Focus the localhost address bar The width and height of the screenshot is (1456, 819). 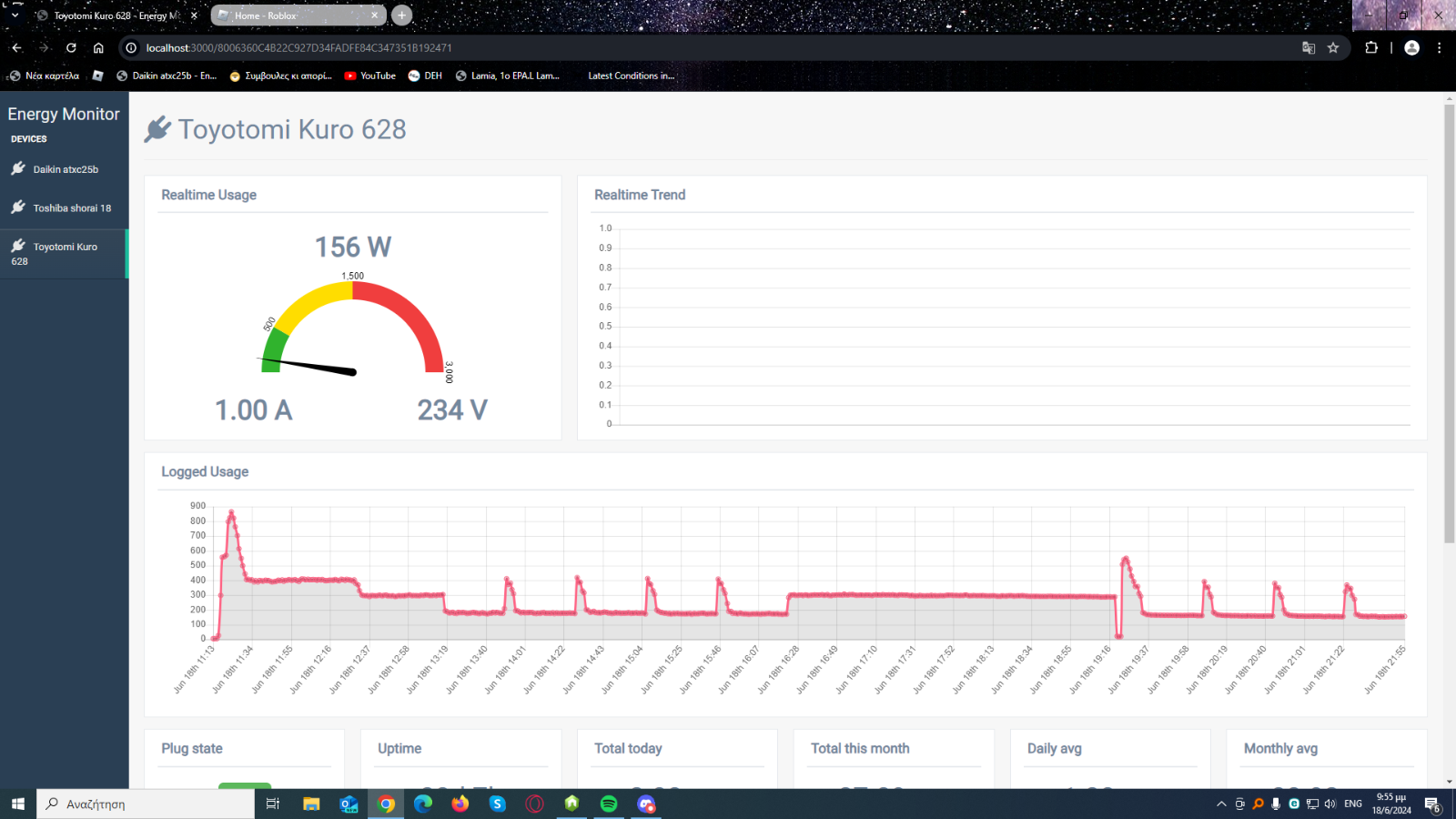point(710,47)
